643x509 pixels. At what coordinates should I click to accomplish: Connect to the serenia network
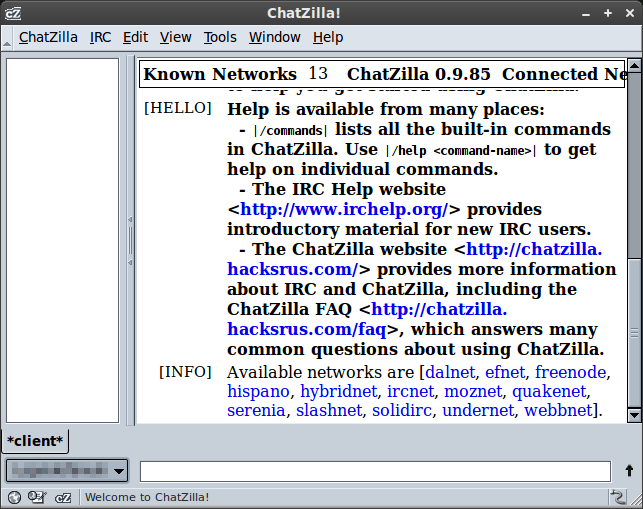(256, 410)
